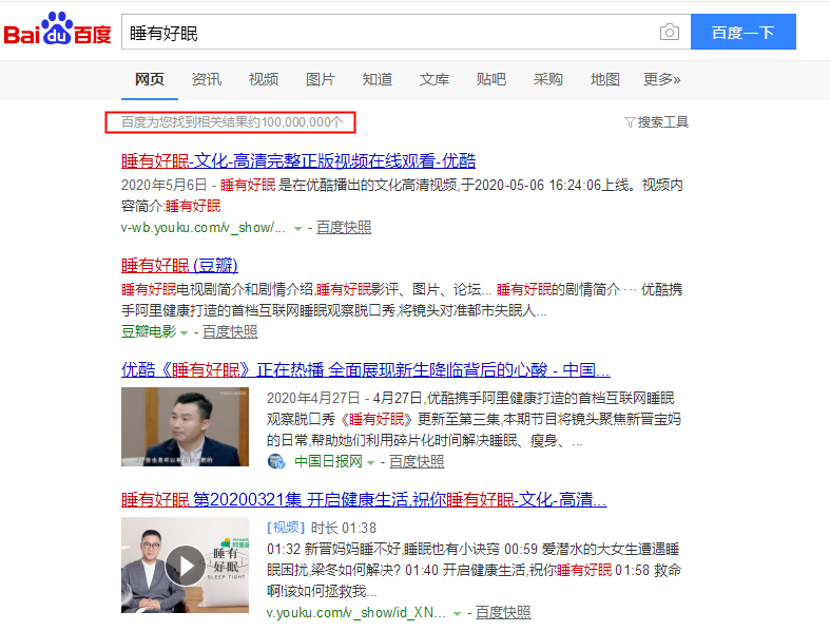Screen dimensions: 830x630
Task: Open the 睡有好眠 (豆瓣) result
Action: click(x=179, y=265)
